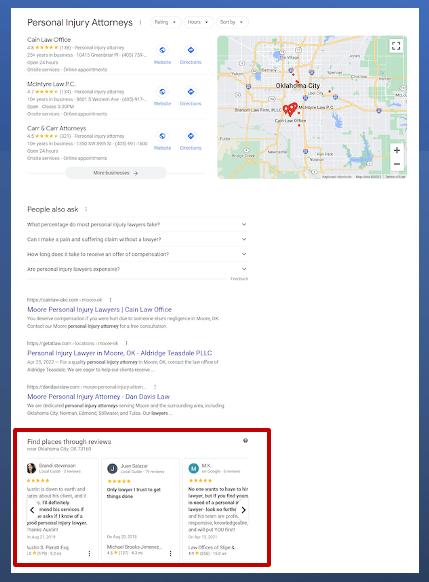
Task: Open 'Personal Injury Lawyer in Moore, OK - Aldridge Teasdale' result
Action: tap(119, 353)
